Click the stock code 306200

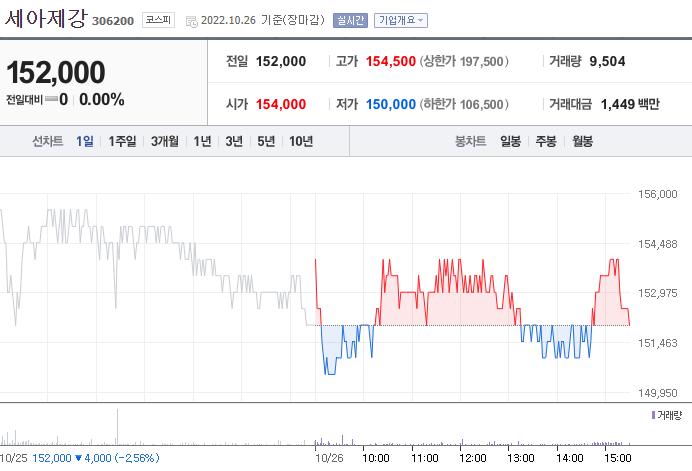(x=113, y=21)
